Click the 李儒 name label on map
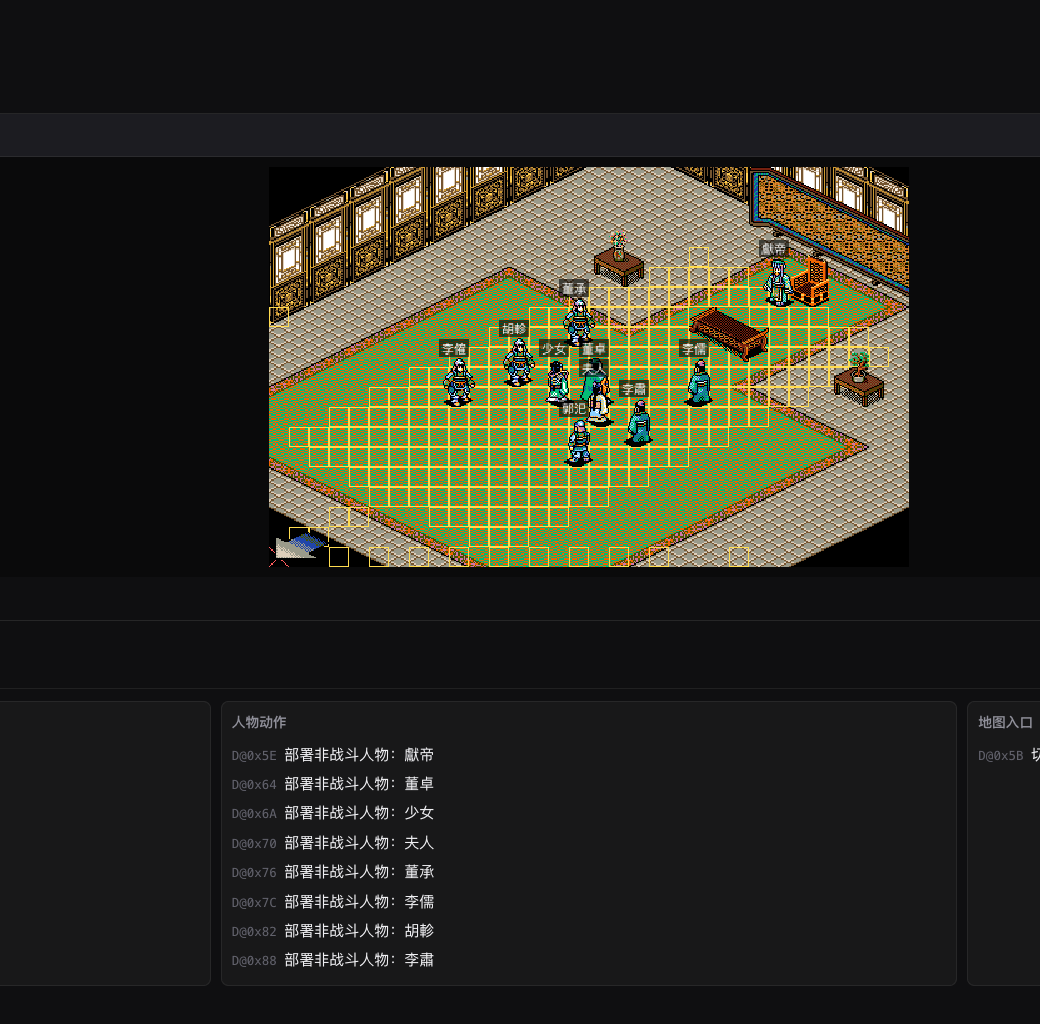 tap(694, 349)
